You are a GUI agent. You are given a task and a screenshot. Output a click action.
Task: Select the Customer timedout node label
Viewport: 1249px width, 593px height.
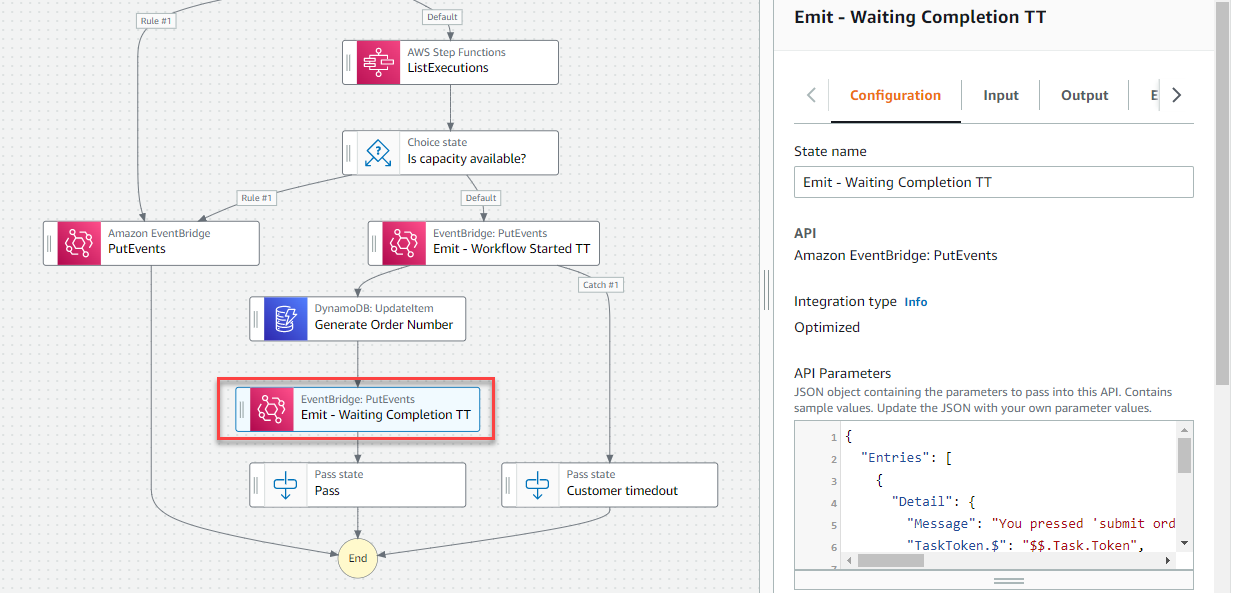pyautogui.click(x=622, y=491)
